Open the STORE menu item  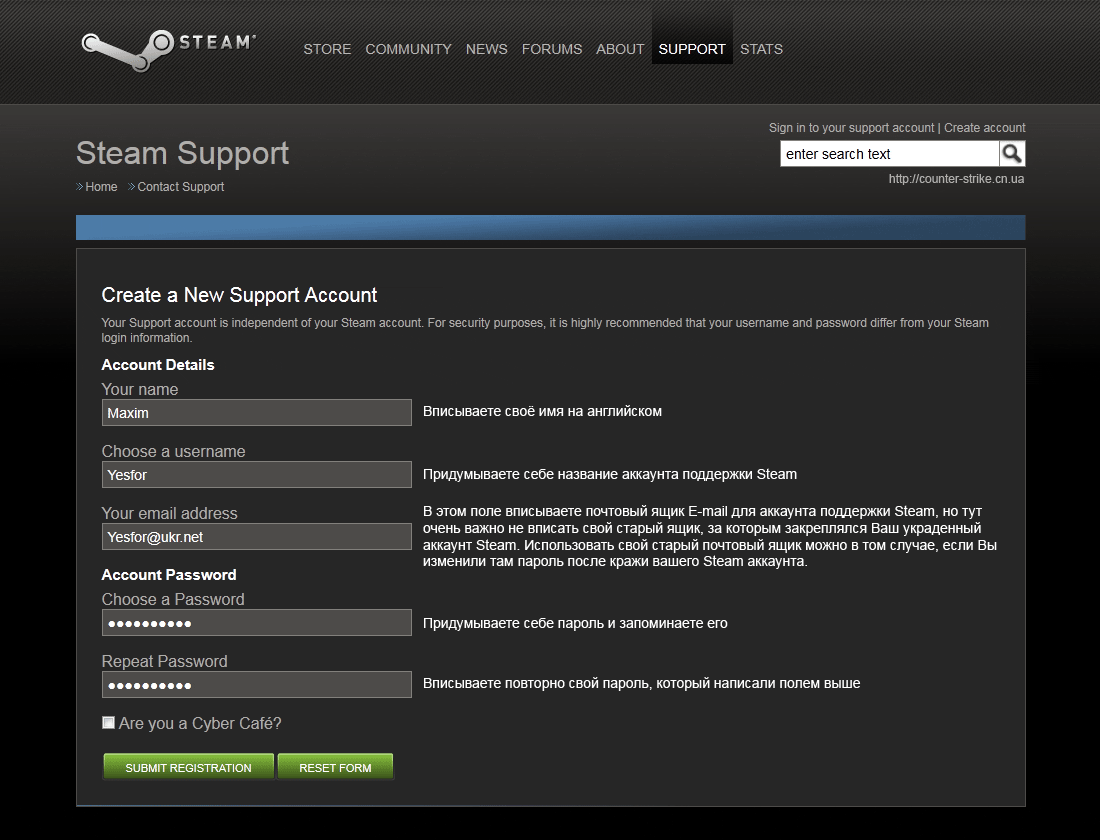tap(327, 49)
